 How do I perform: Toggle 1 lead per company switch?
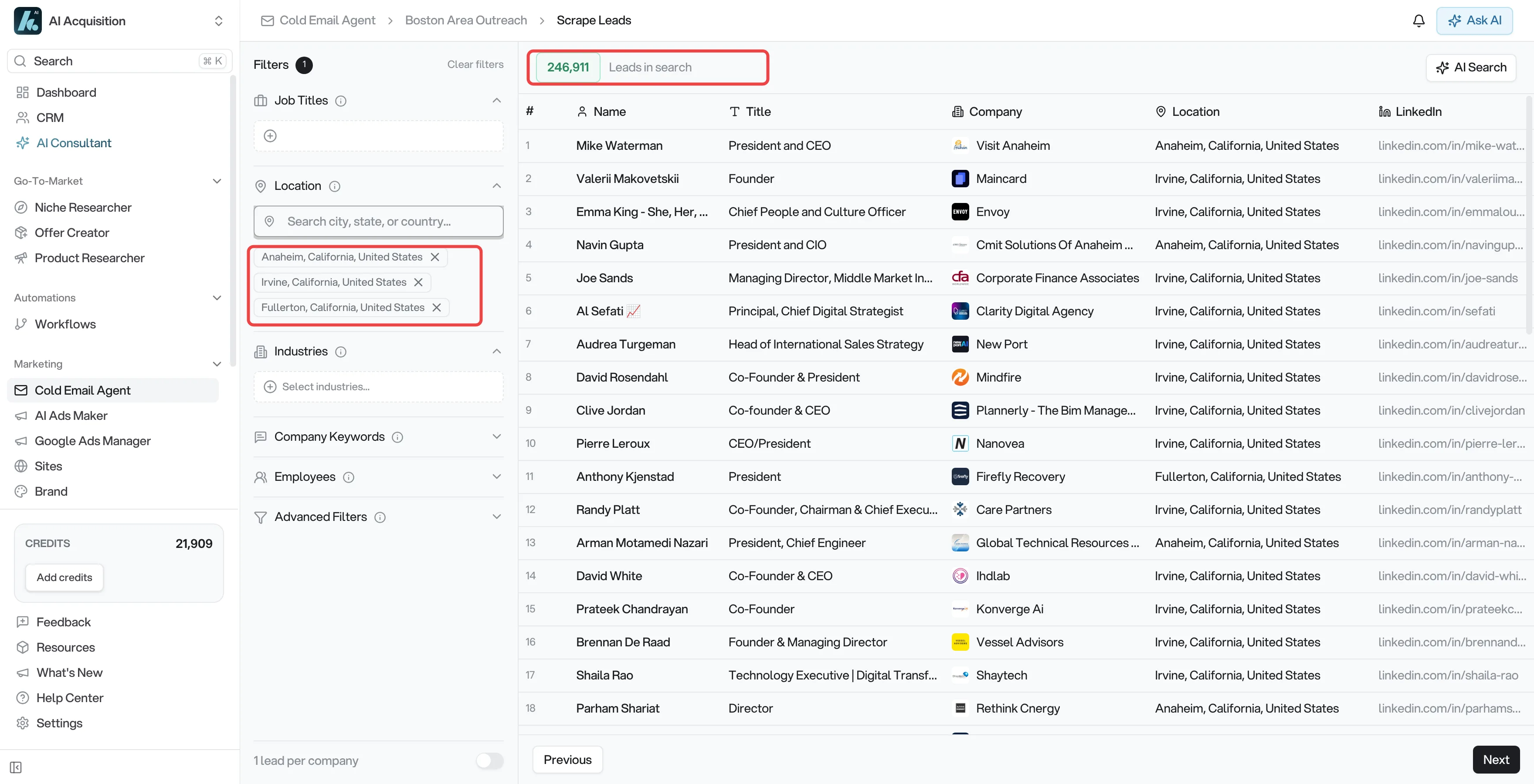pyautogui.click(x=489, y=760)
